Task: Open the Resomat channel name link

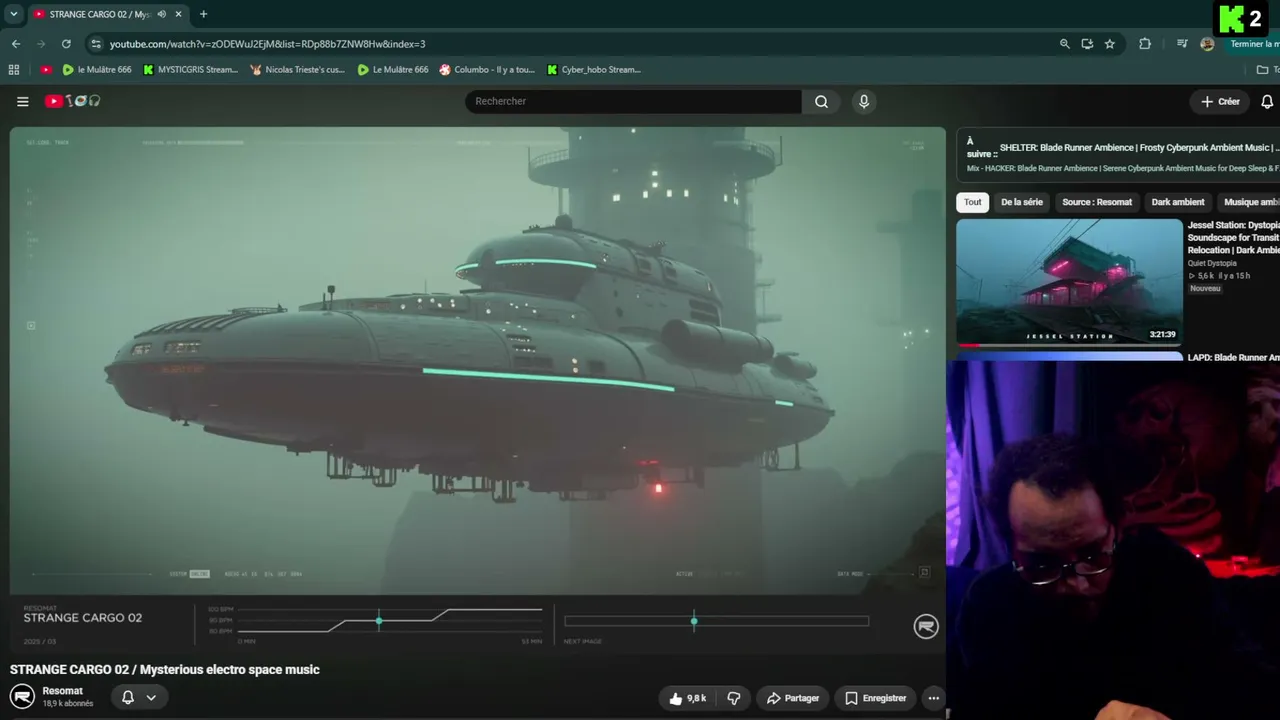Action: [62, 691]
